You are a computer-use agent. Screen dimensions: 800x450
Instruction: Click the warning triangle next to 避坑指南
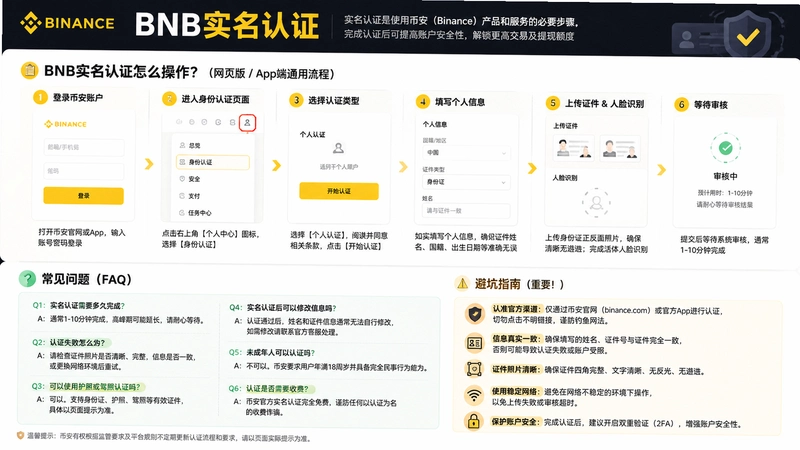pos(462,283)
